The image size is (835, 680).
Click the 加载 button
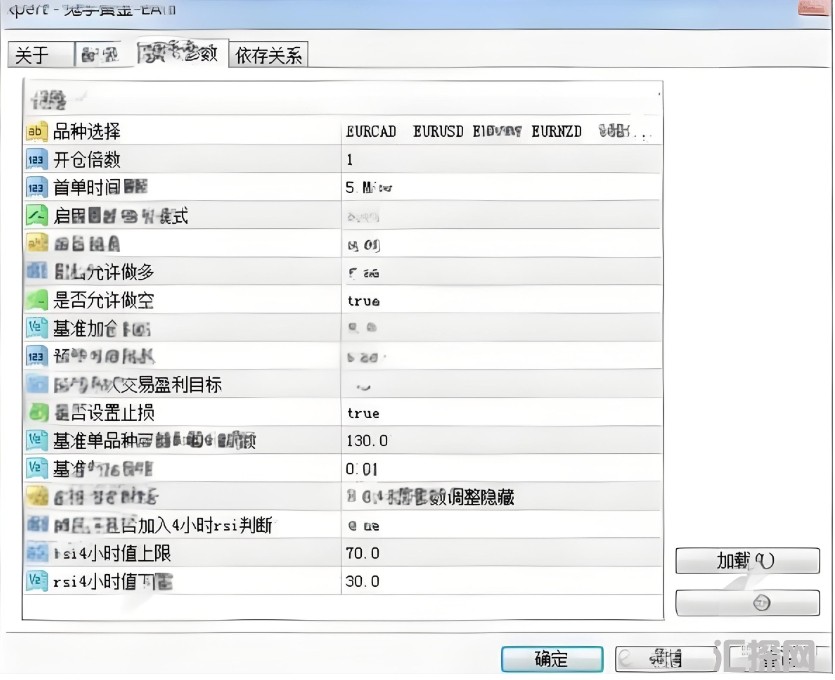pyautogui.click(x=747, y=561)
